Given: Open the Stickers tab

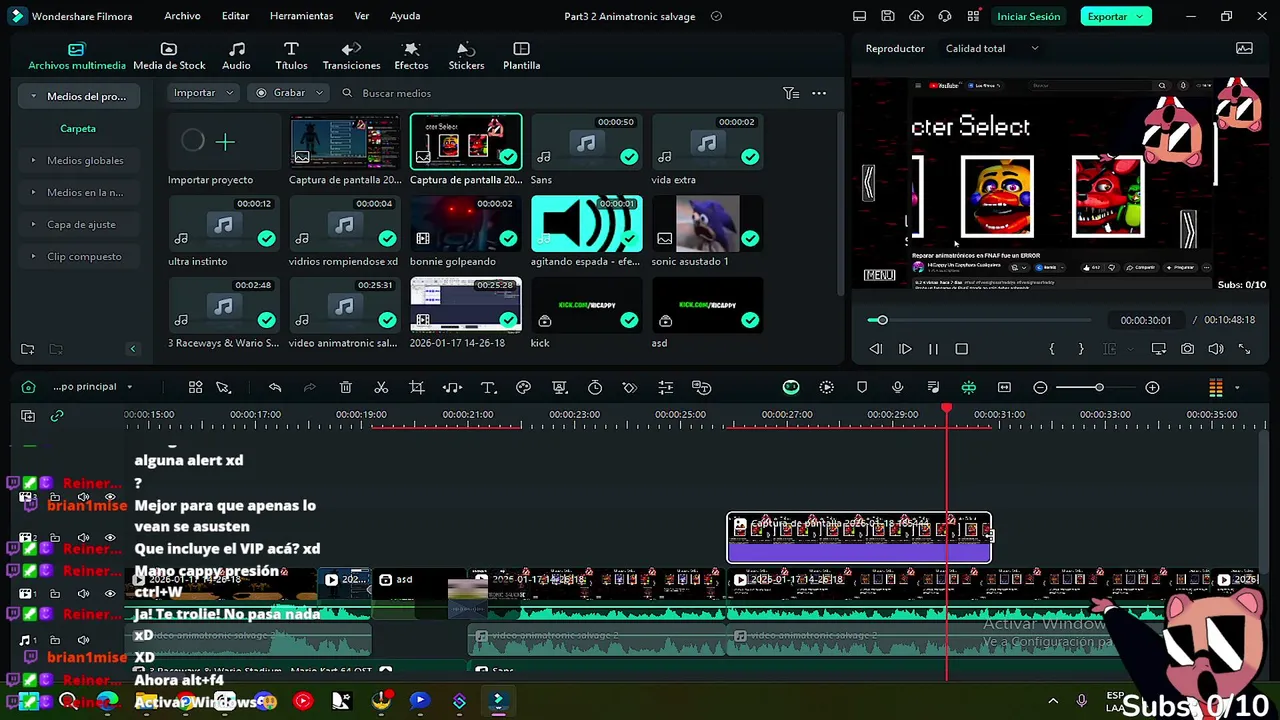Looking at the screenshot, I should click(x=466, y=56).
